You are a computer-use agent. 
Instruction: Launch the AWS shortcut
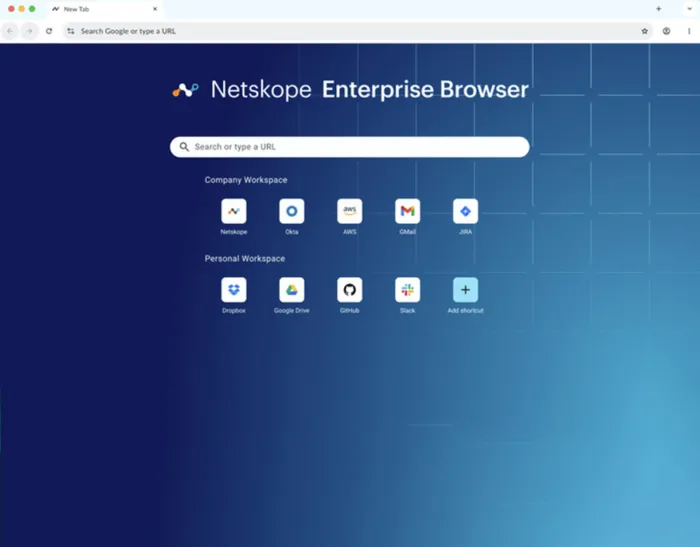tap(350, 211)
